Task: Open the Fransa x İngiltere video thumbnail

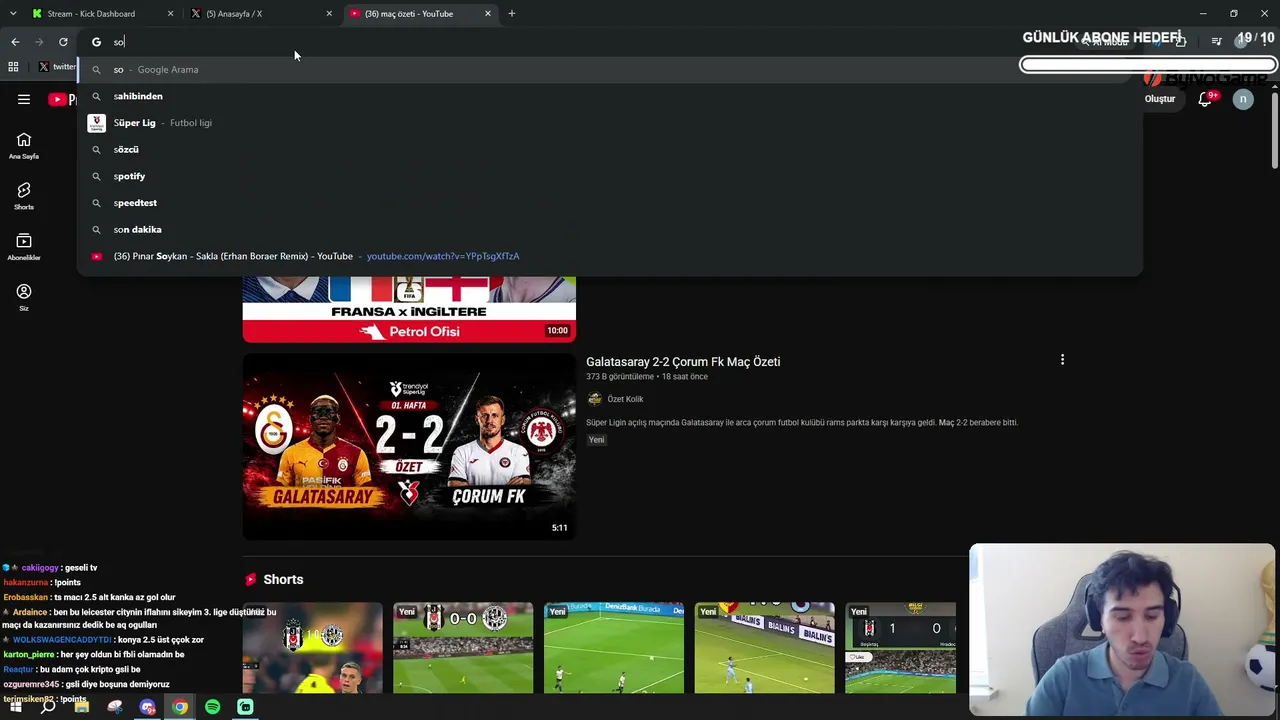Action: click(409, 310)
